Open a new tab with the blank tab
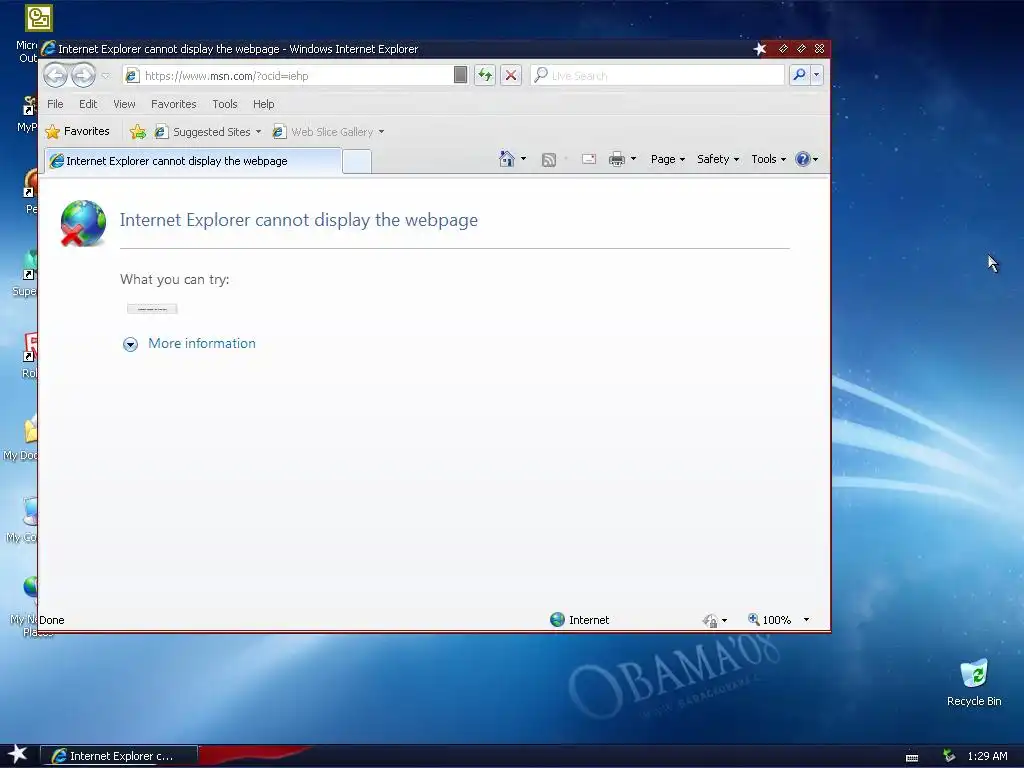The image size is (1024, 768). (x=357, y=161)
